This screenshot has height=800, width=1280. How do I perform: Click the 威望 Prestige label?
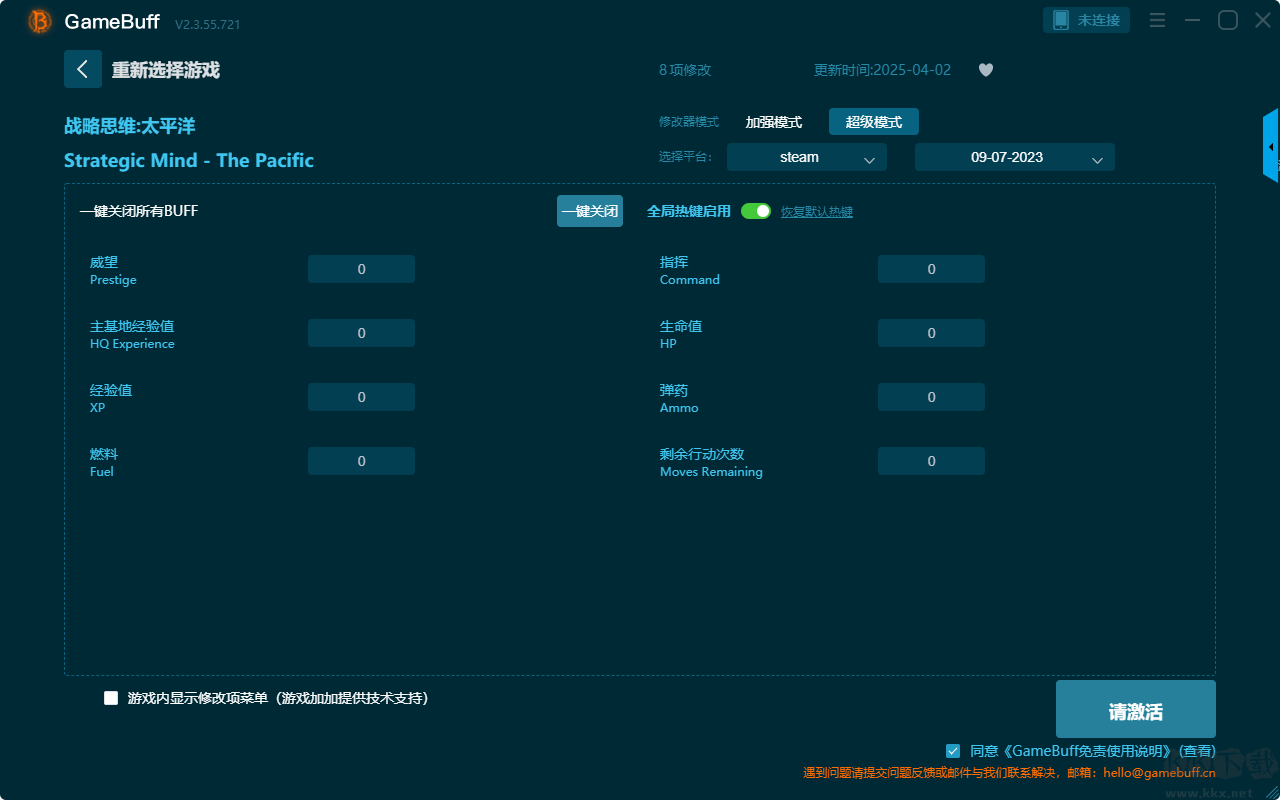[x=113, y=270]
